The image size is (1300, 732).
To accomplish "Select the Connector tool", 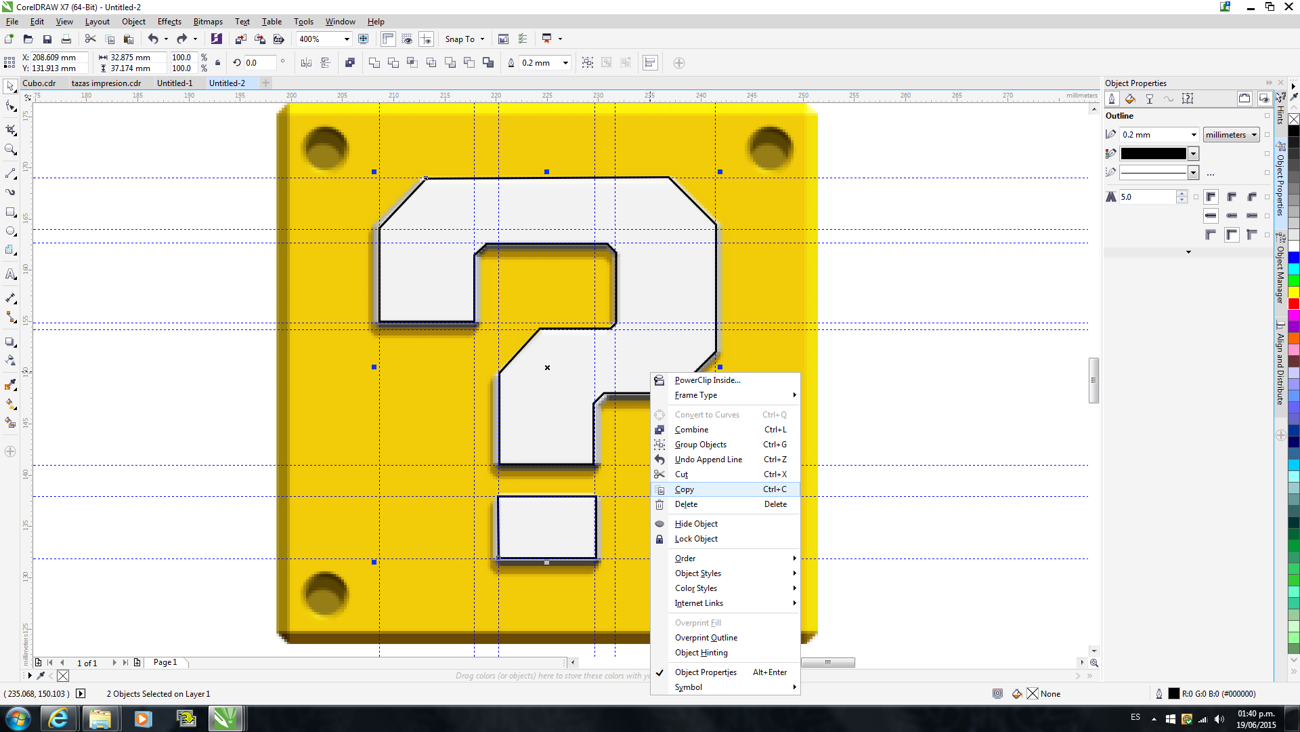I will coord(11,318).
